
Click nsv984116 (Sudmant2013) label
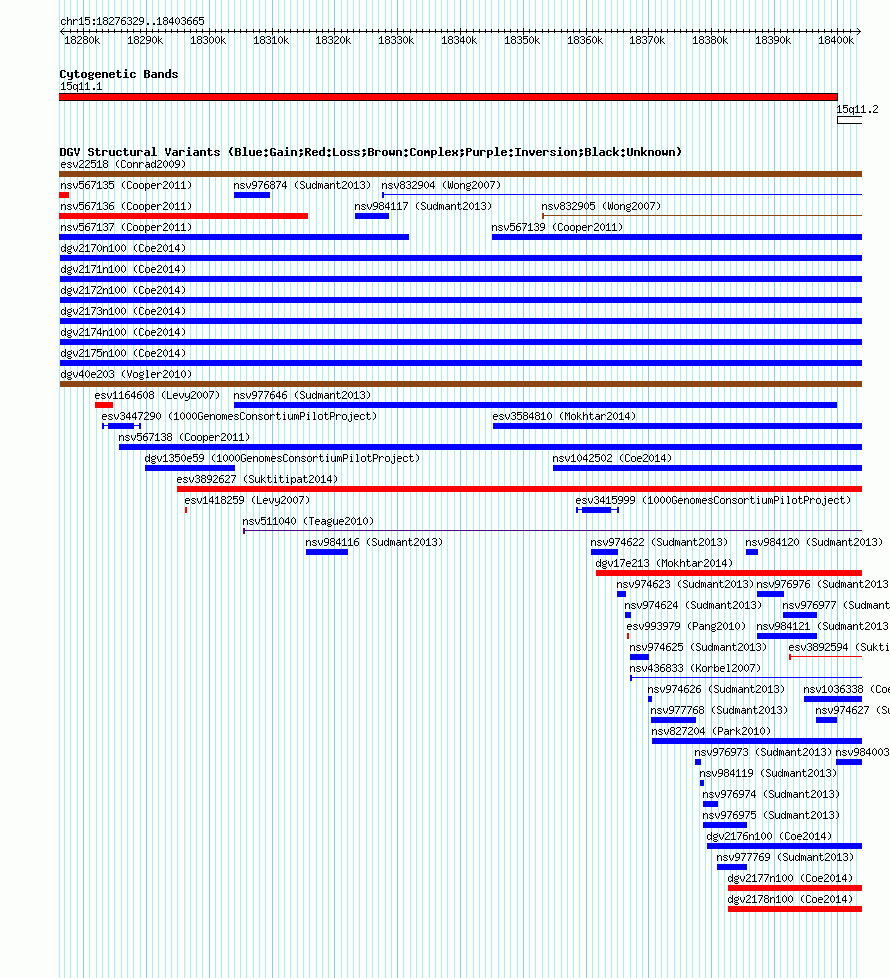coord(374,542)
